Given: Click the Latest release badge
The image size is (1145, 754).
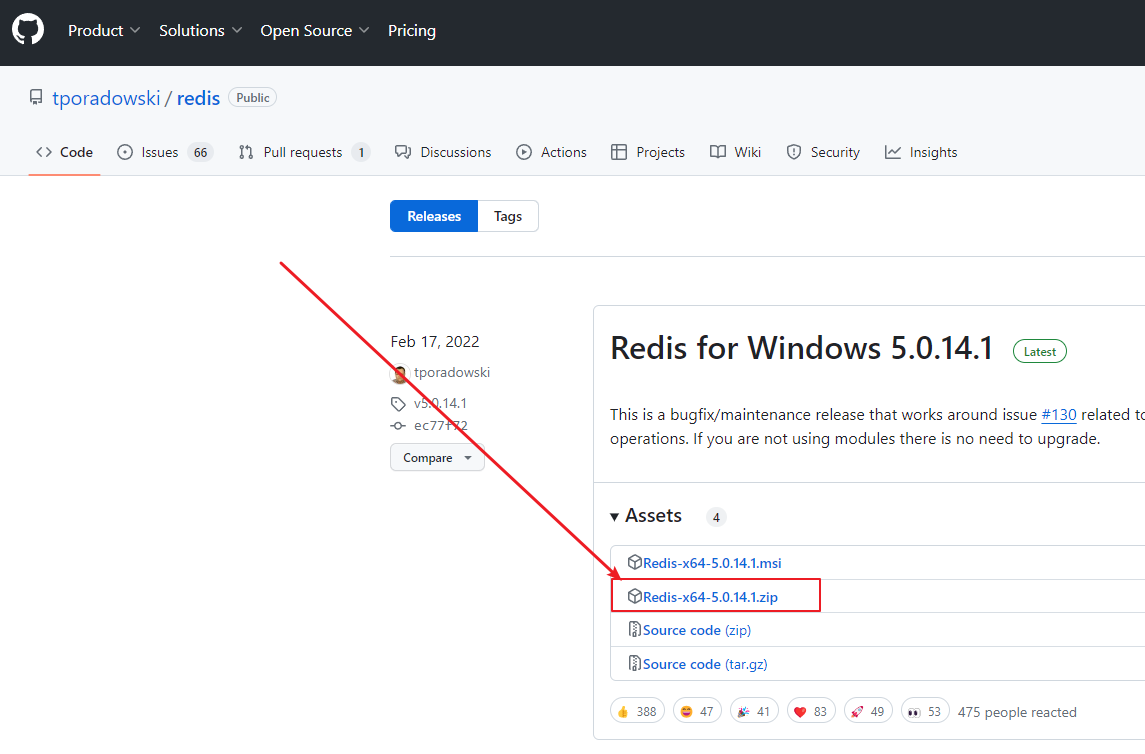Looking at the screenshot, I should [1040, 352].
